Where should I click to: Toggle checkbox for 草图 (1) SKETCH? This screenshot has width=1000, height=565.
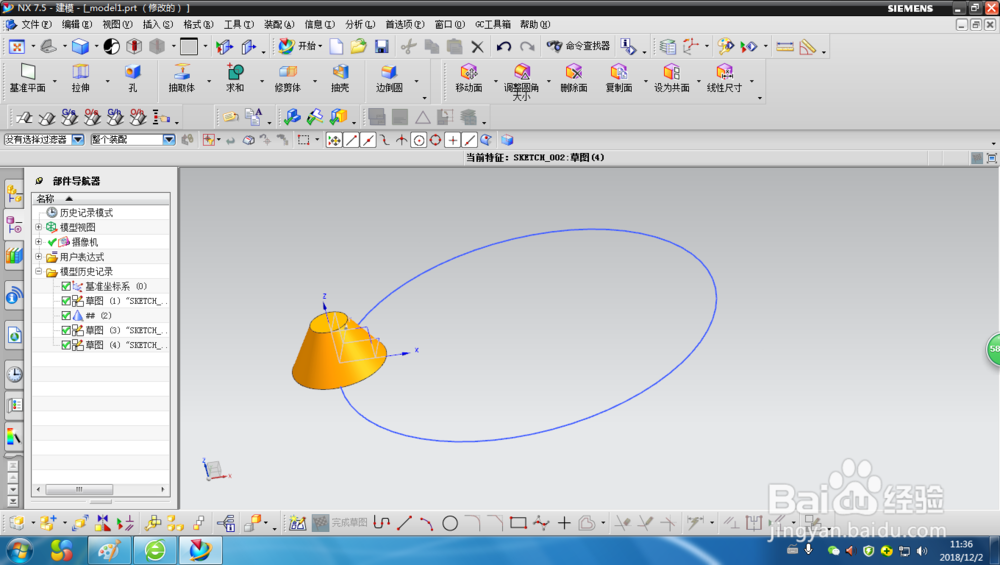66,301
